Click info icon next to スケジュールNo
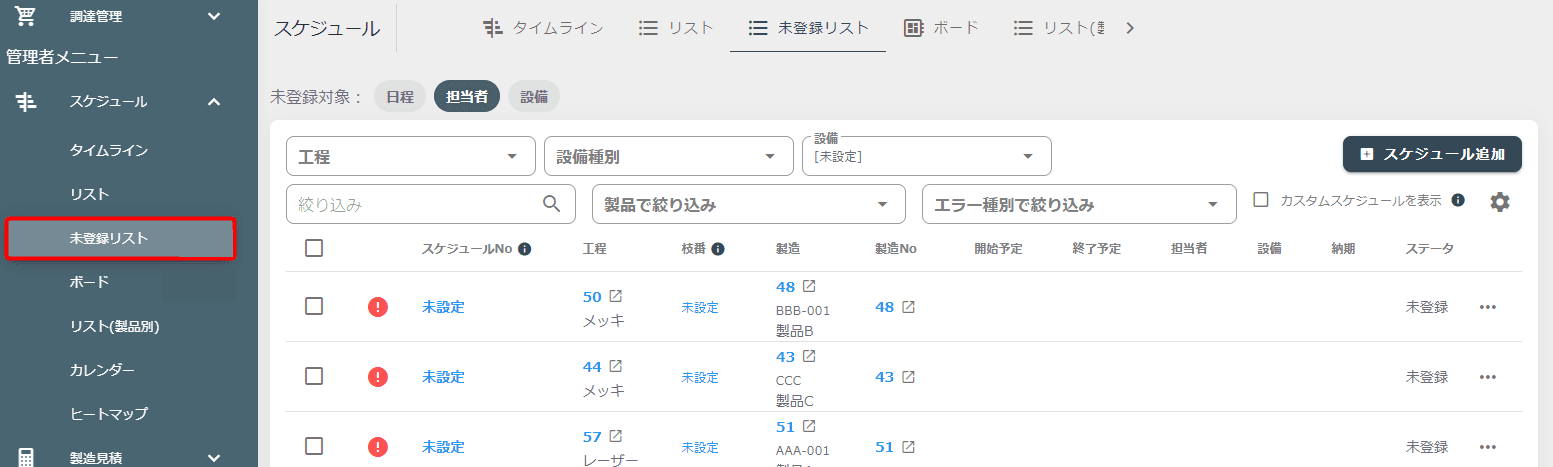 coord(524,249)
